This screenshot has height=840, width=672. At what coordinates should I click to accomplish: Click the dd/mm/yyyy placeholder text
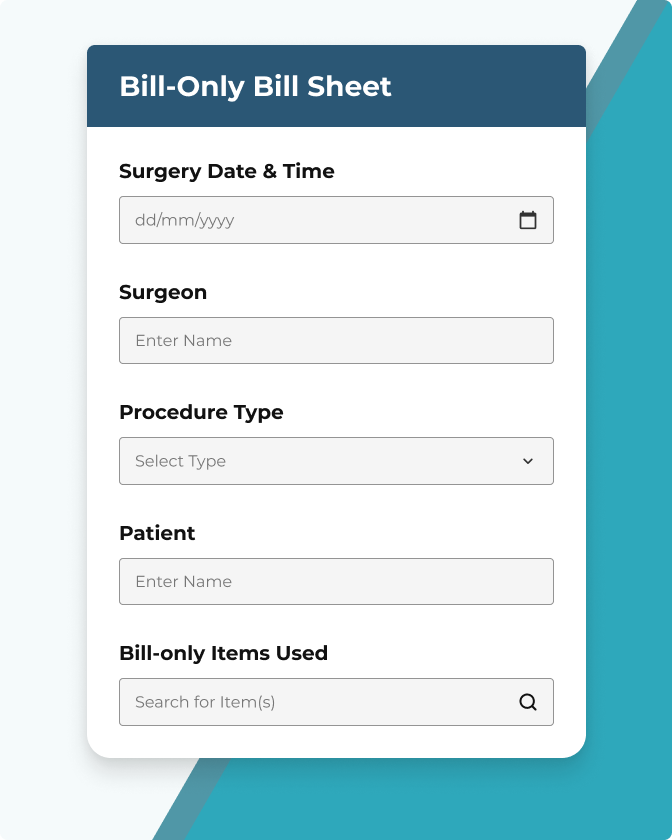[184, 220]
